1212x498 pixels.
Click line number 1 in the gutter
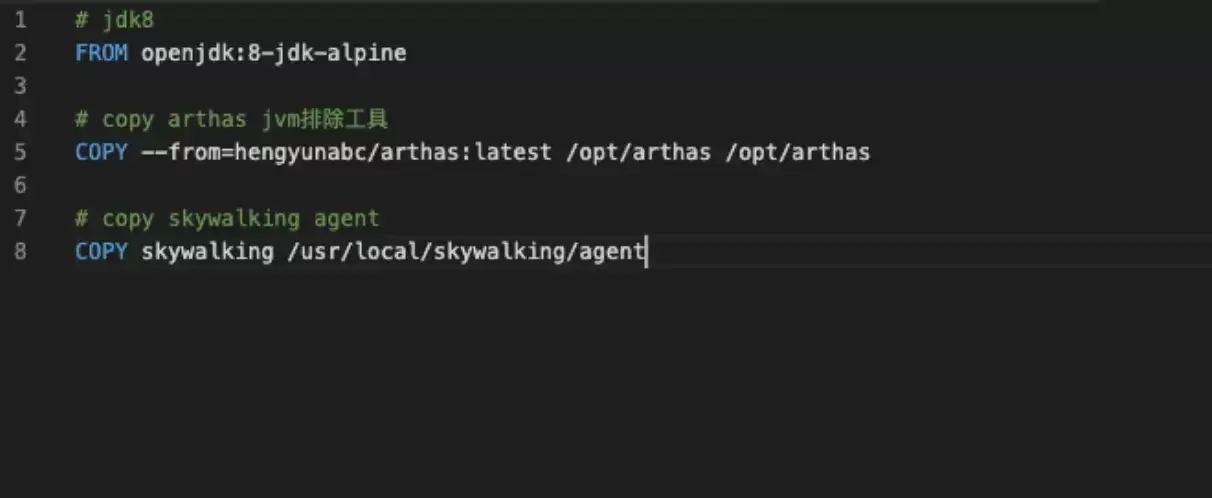coord(20,20)
